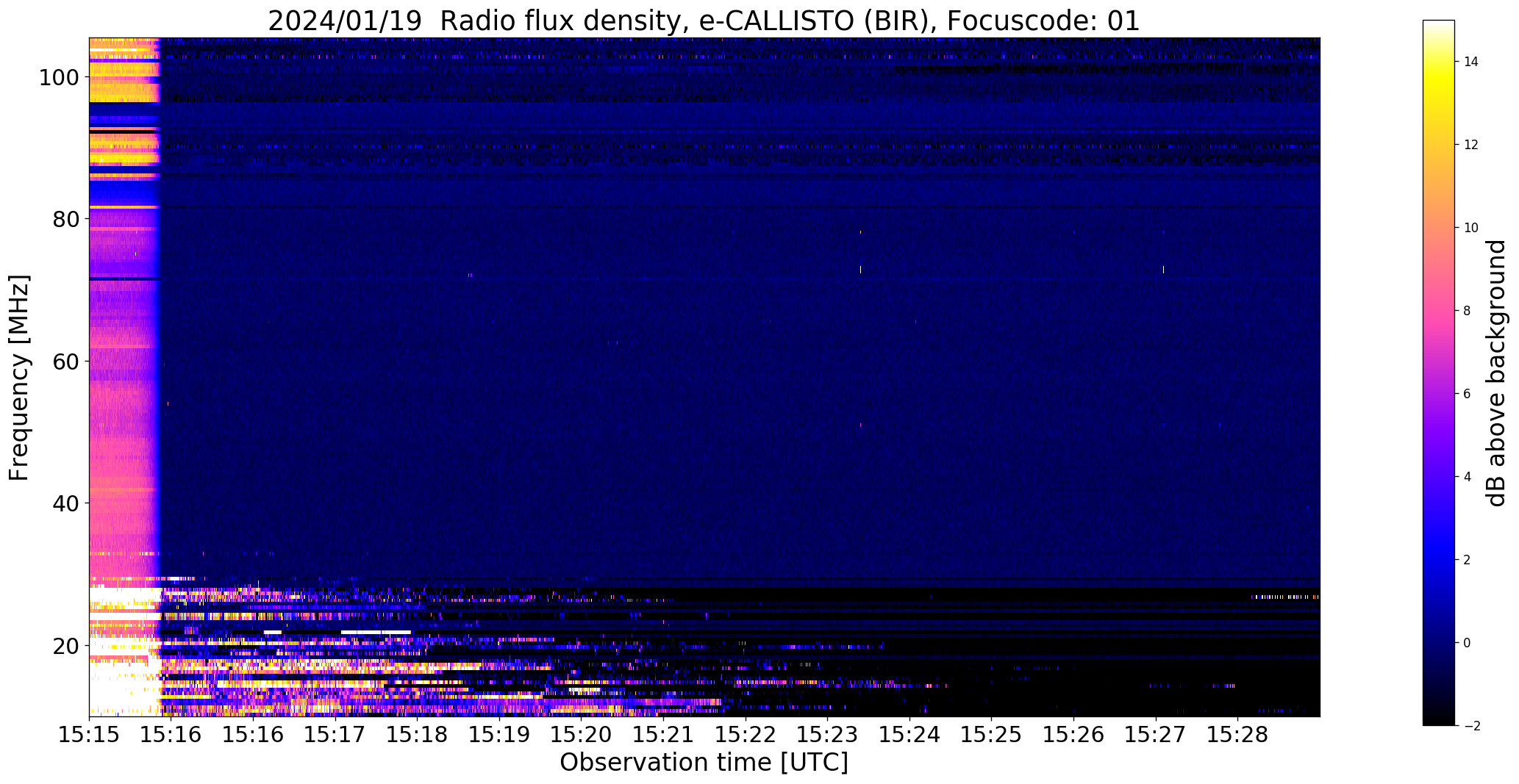Click the 20 tick on frequency axis
Image resolution: width=1519 pixels, height=784 pixels.
pyautogui.click(x=66, y=645)
